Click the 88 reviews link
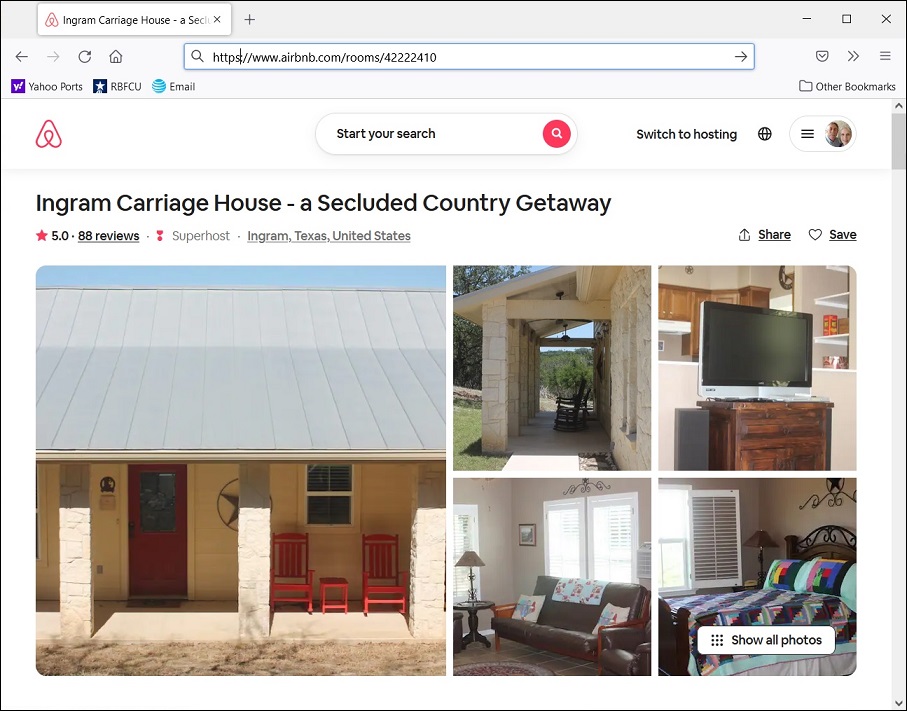907x711 pixels. [x=108, y=236]
